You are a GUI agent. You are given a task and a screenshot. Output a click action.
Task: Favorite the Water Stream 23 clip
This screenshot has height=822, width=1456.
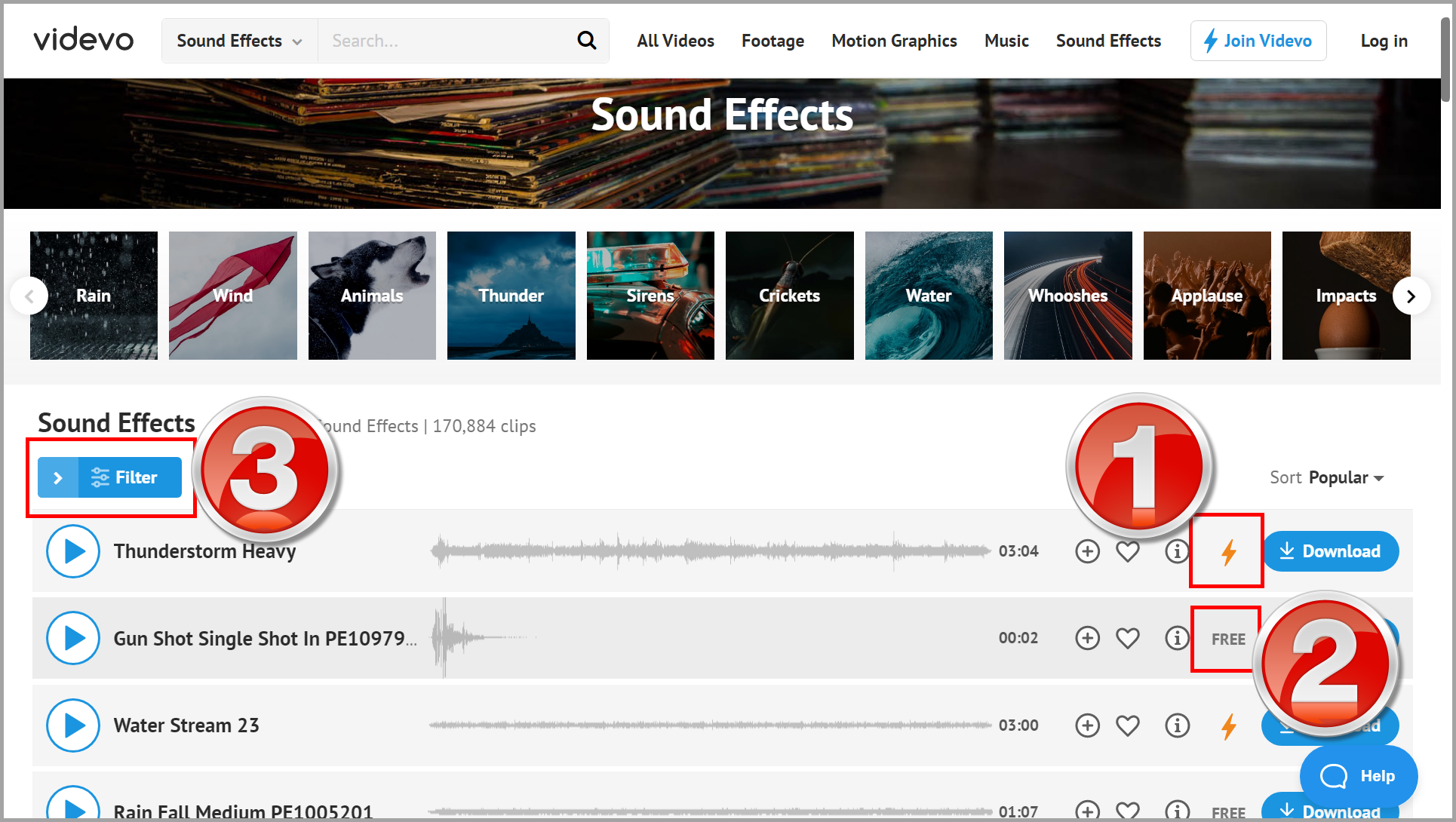(1128, 725)
